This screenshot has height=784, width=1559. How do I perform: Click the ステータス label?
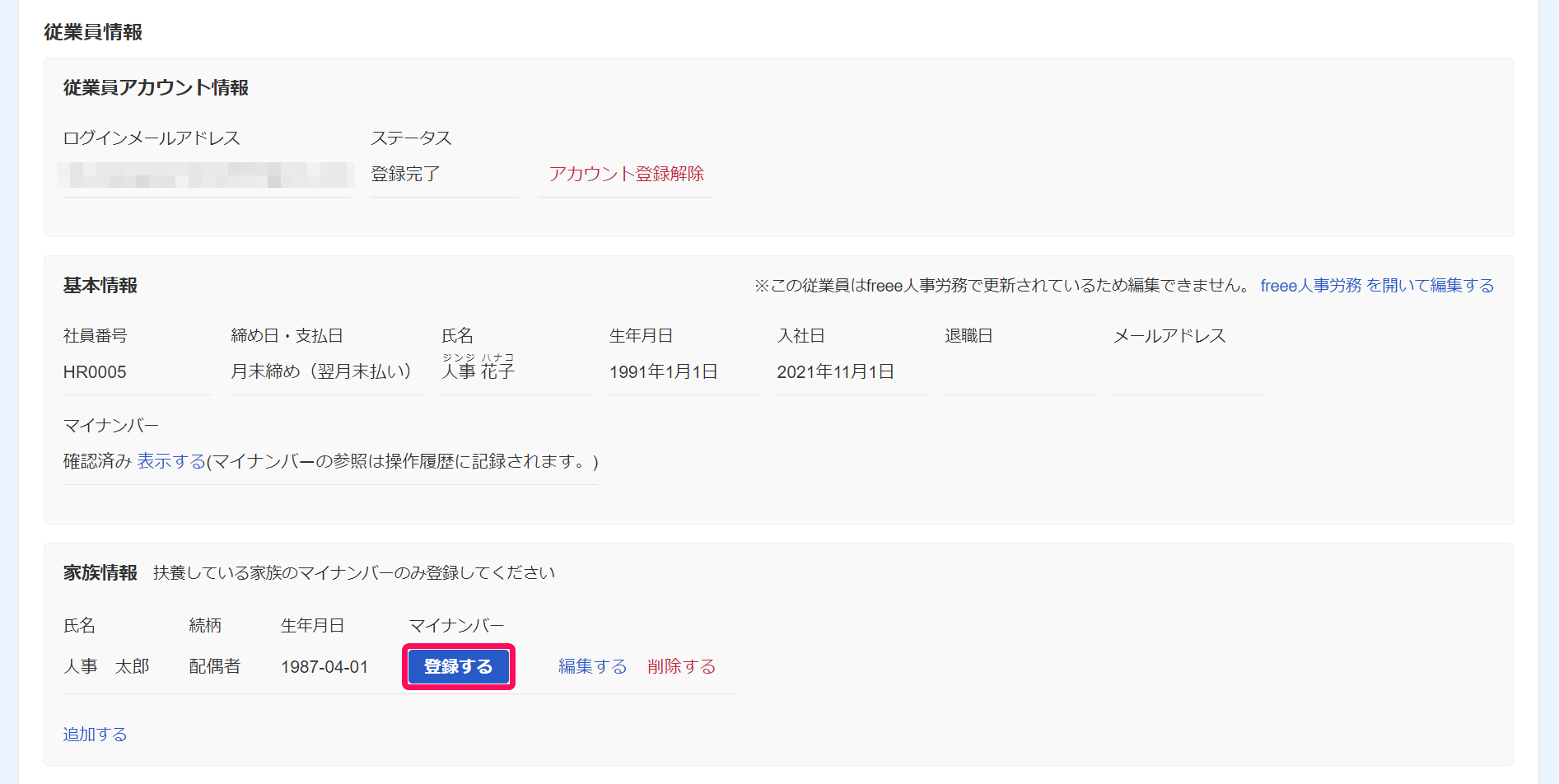(411, 138)
